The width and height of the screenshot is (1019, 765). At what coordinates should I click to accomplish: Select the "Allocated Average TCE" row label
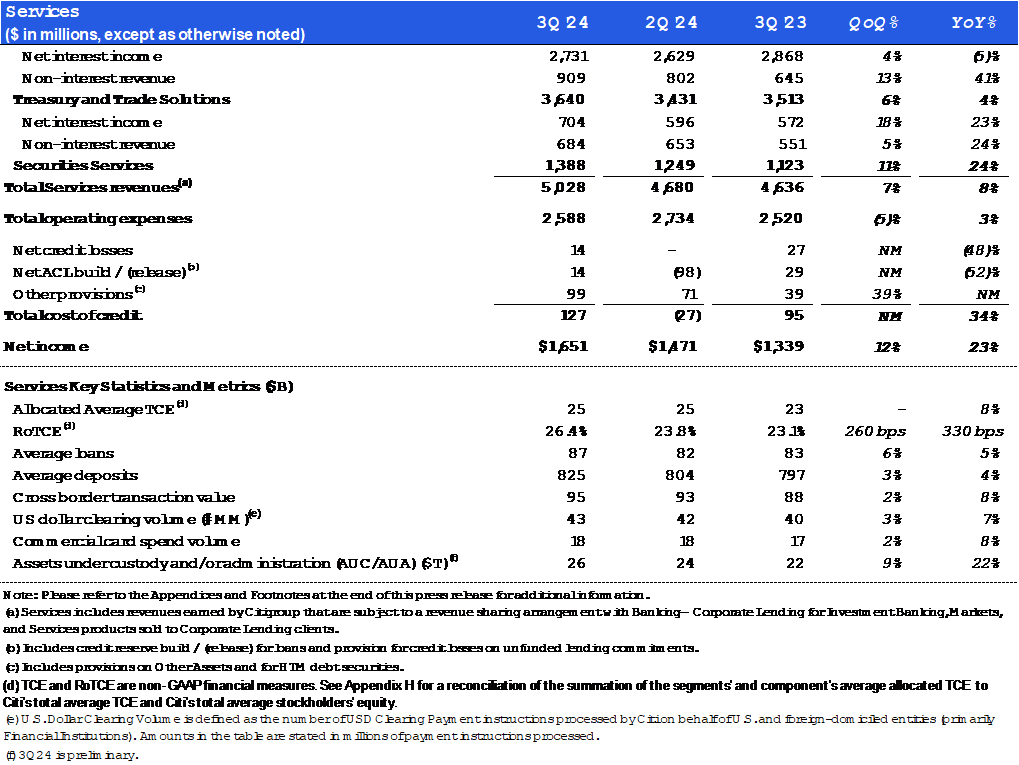coord(101,408)
